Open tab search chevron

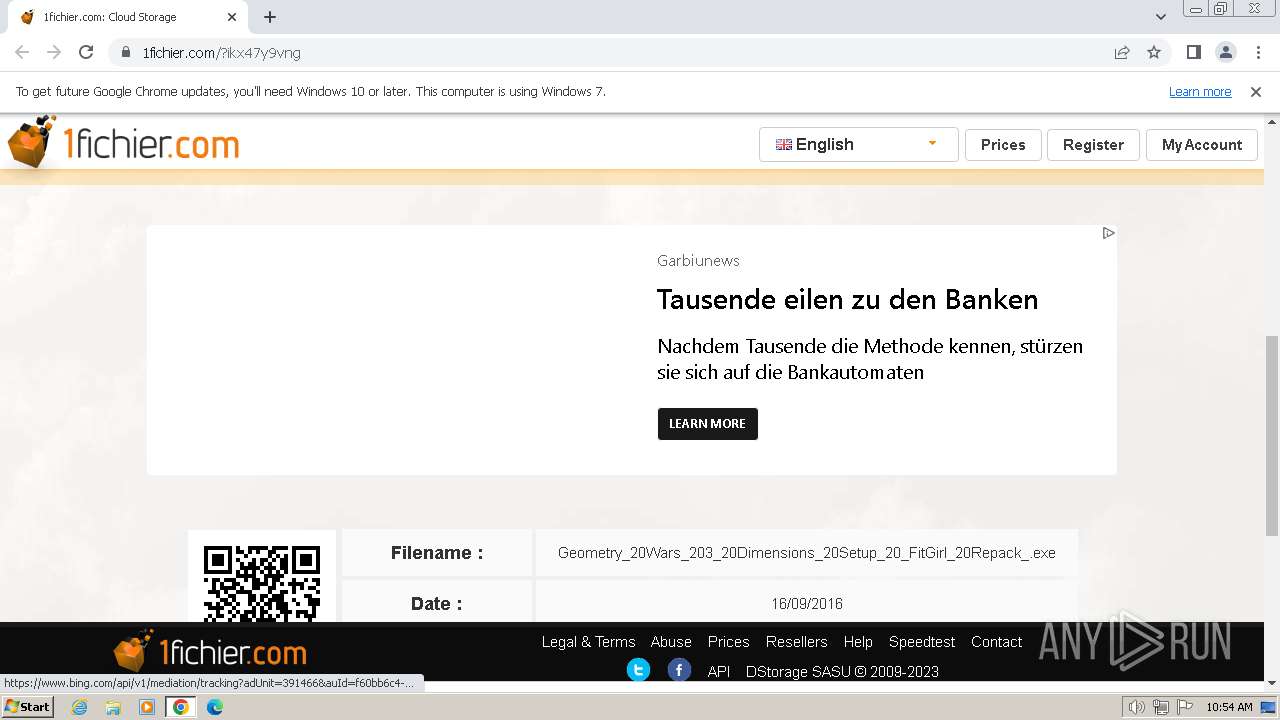coord(1161,17)
